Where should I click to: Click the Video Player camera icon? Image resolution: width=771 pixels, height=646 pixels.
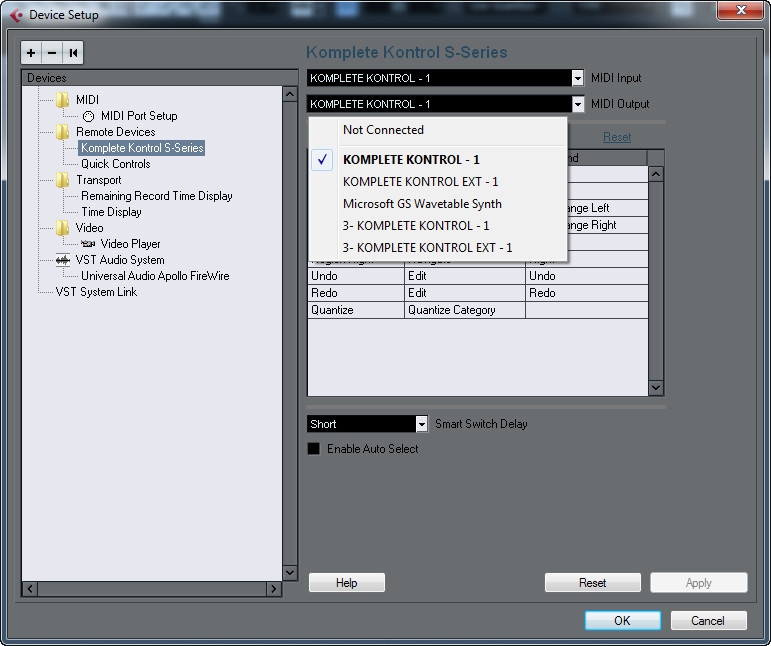click(x=88, y=244)
